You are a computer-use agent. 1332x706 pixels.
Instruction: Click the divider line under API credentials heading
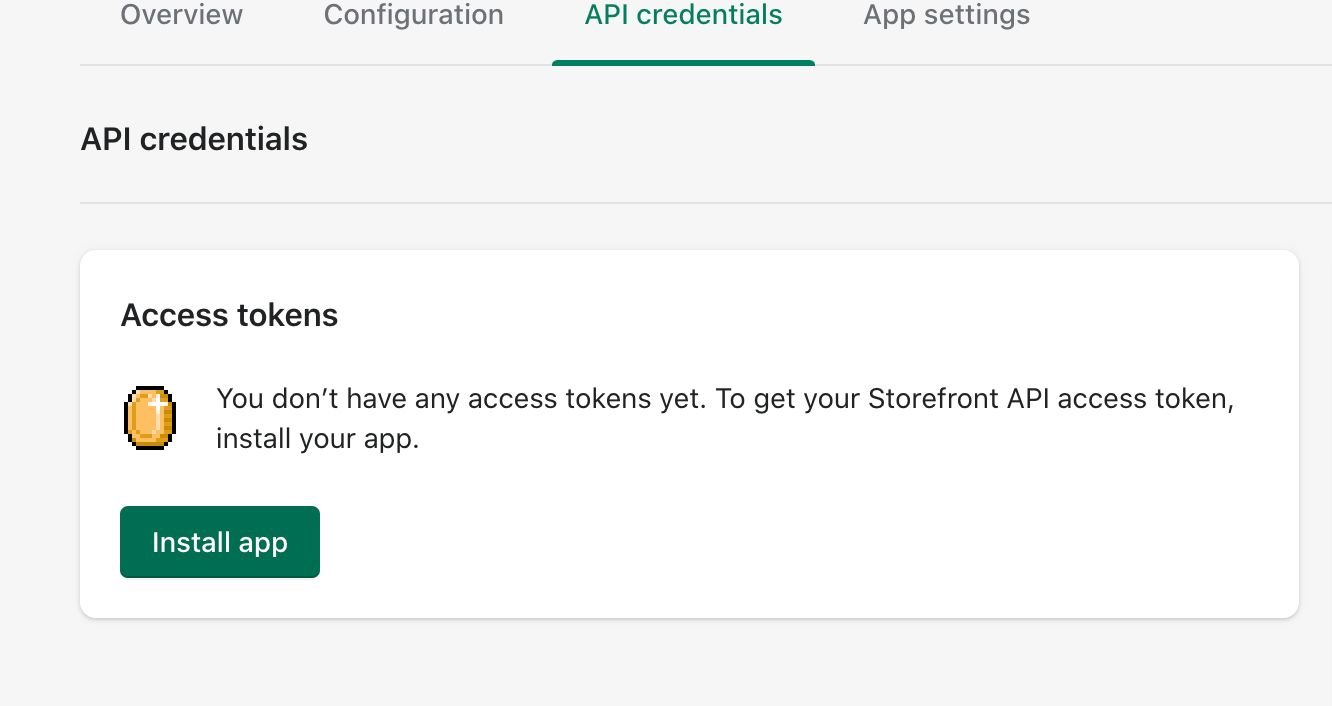[x=700, y=203]
